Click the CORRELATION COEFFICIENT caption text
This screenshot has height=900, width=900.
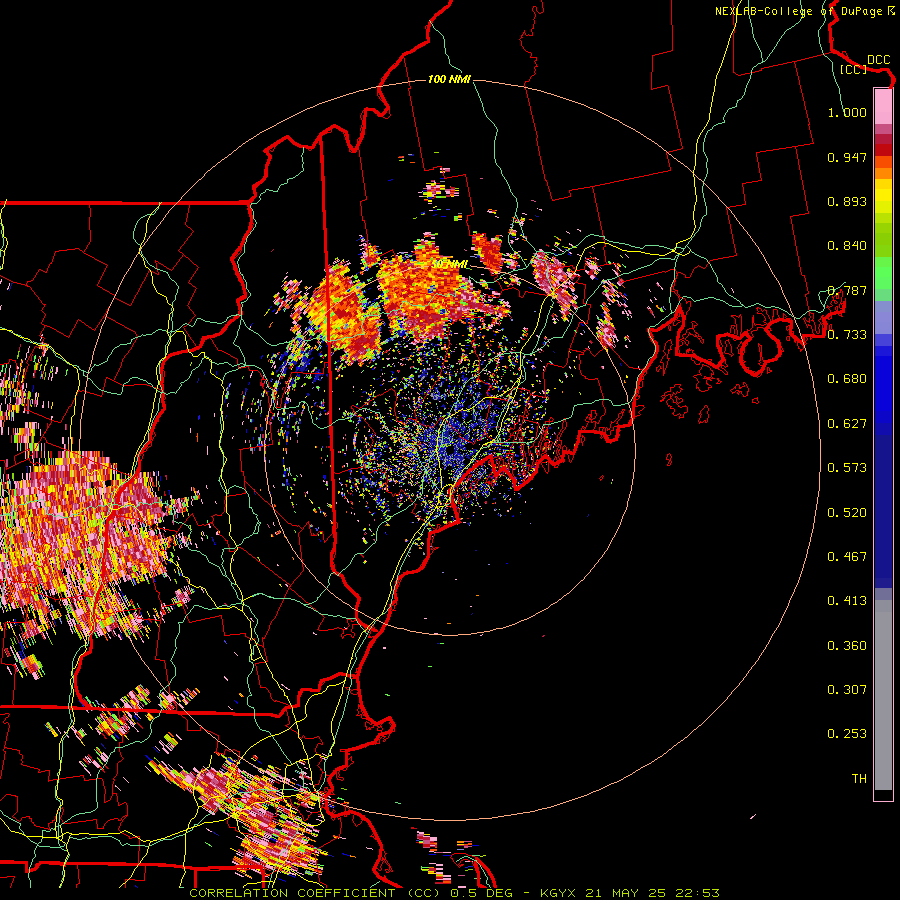point(292,893)
